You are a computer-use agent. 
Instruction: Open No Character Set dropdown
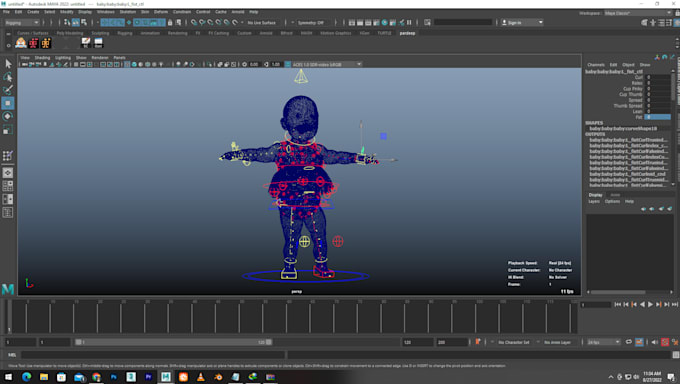[515, 342]
